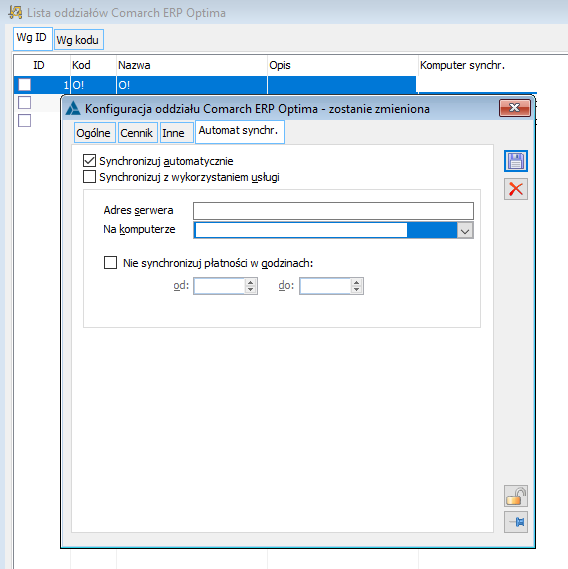Select checkbox of row with ID 1
Viewport: 568px width, 569px height.
[x=24, y=85]
